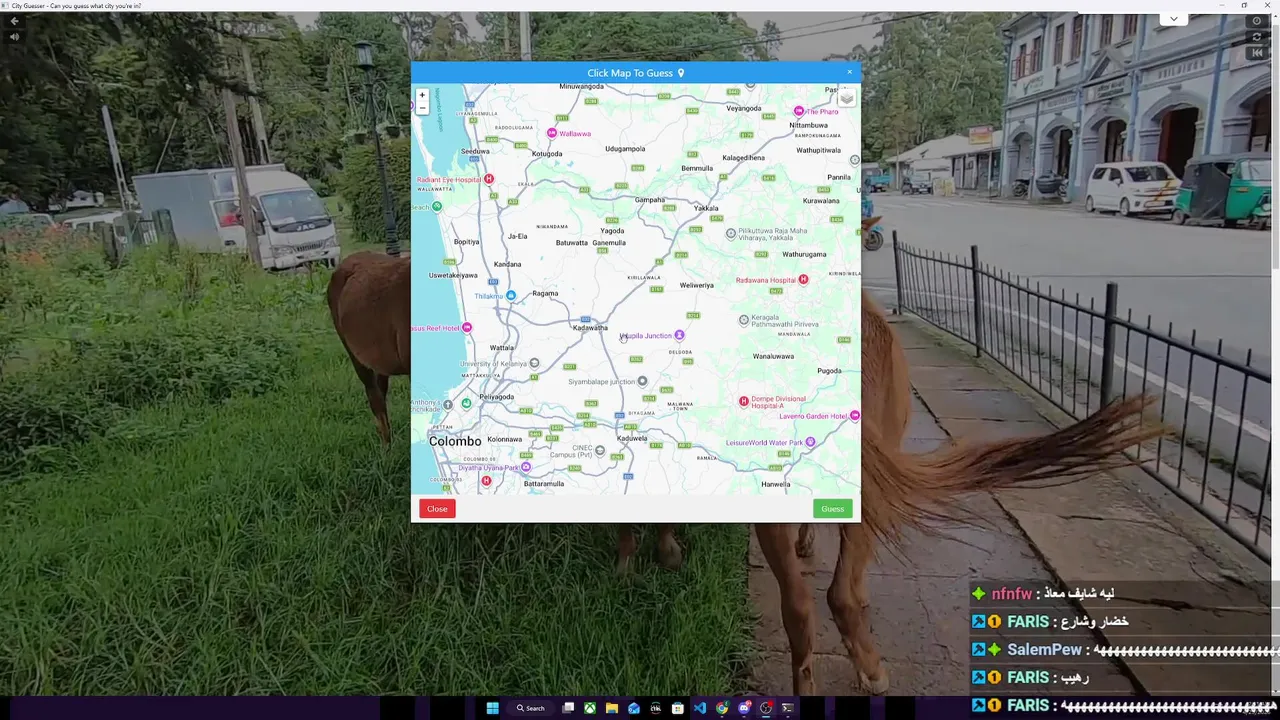The image size is (1280, 720).
Task: Expand the top dropdown chevron tab
Action: point(1173,19)
